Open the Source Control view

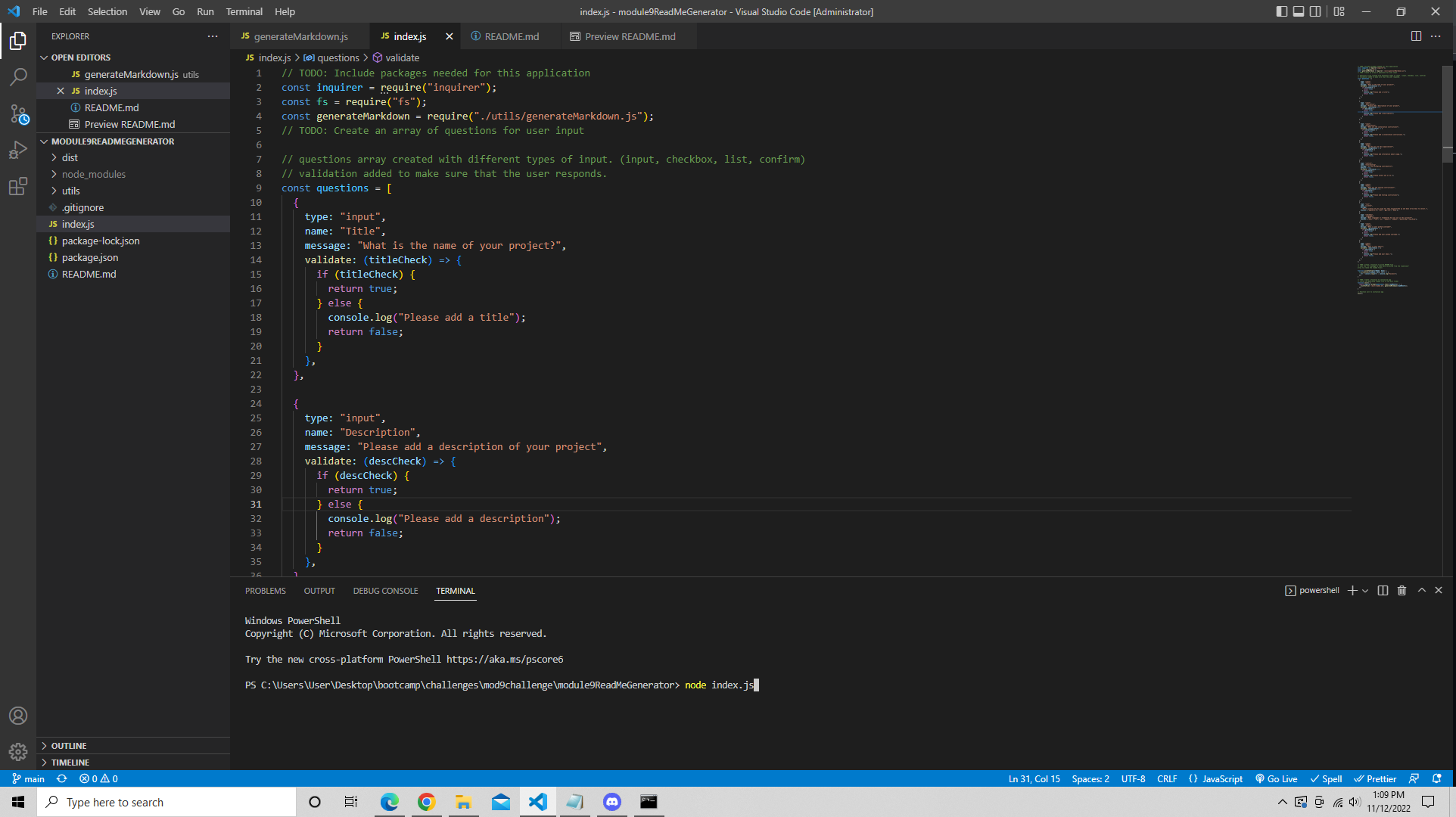pos(18,113)
